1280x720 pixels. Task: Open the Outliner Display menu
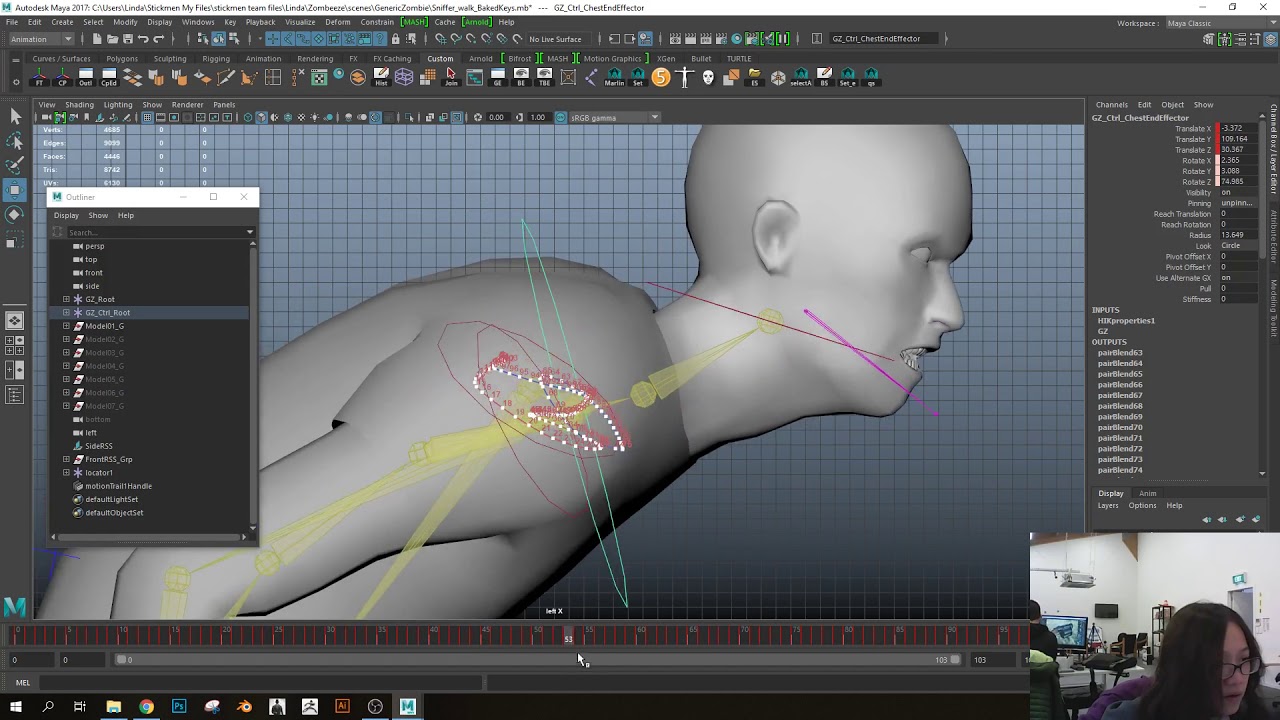66,215
